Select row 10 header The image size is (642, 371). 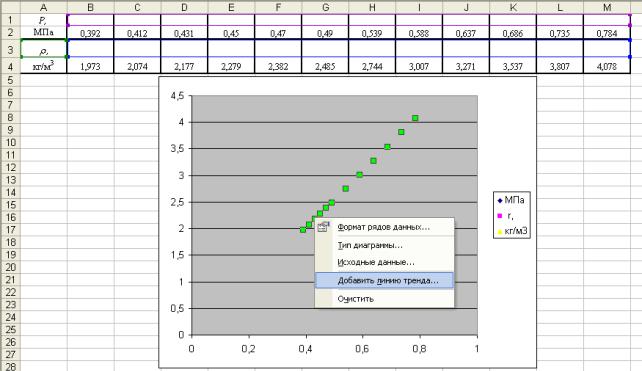click(x=10, y=143)
